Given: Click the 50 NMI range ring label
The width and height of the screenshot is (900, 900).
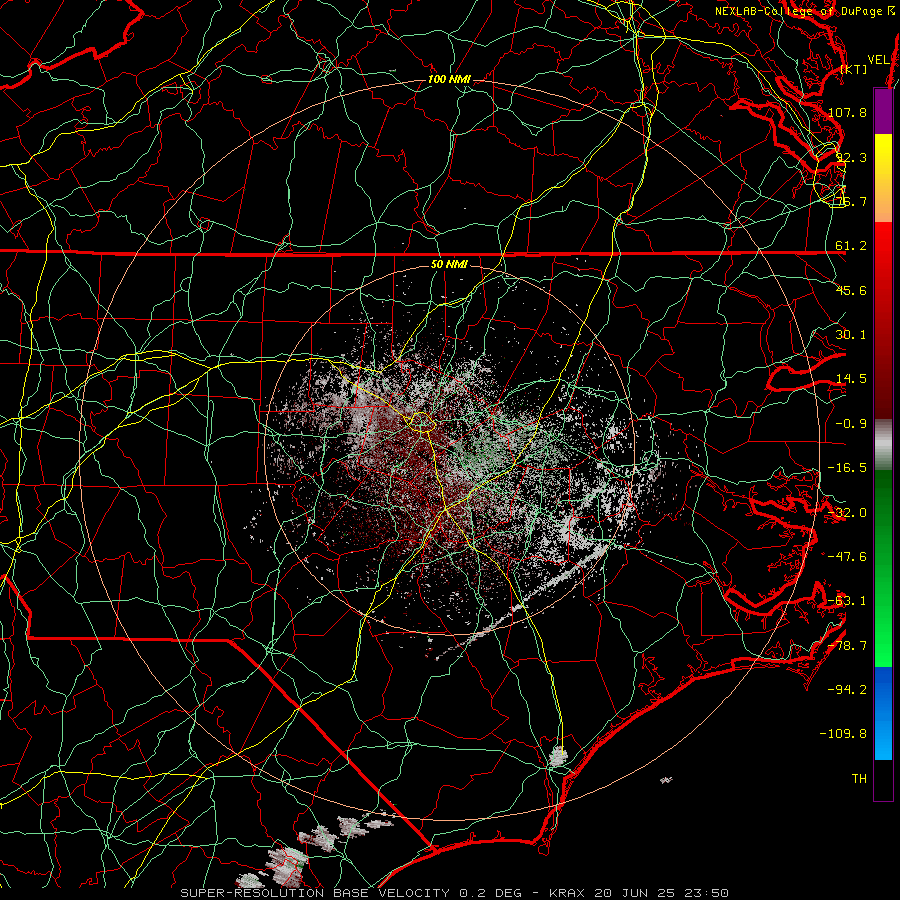Looking at the screenshot, I should click(x=449, y=264).
